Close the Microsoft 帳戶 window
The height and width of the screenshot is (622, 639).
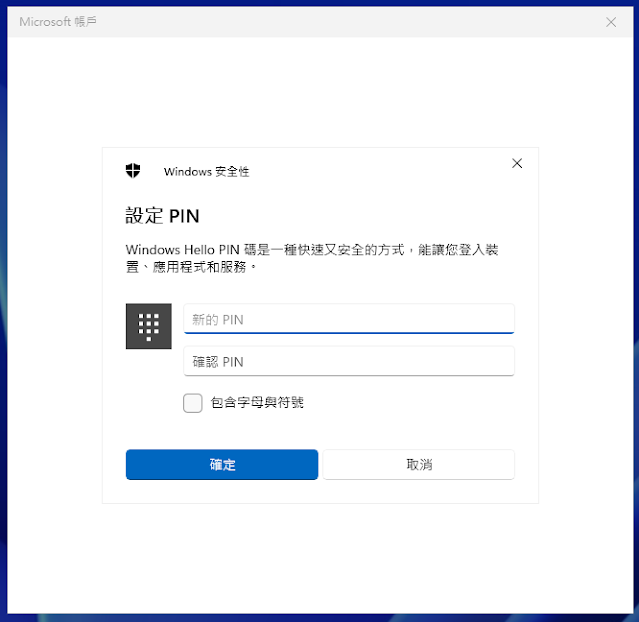[611, 22]
